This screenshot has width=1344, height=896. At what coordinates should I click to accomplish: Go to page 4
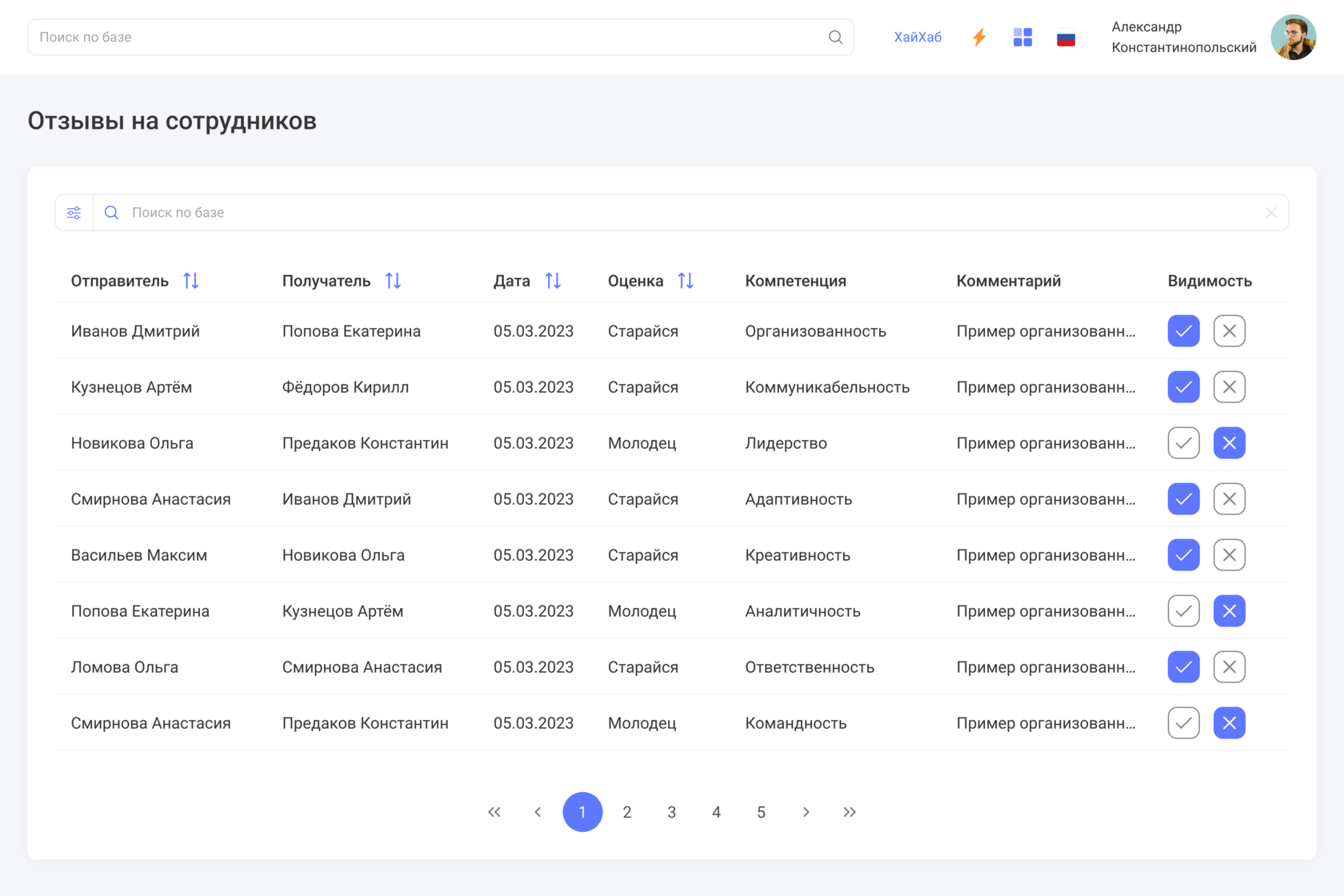(717, 812)
